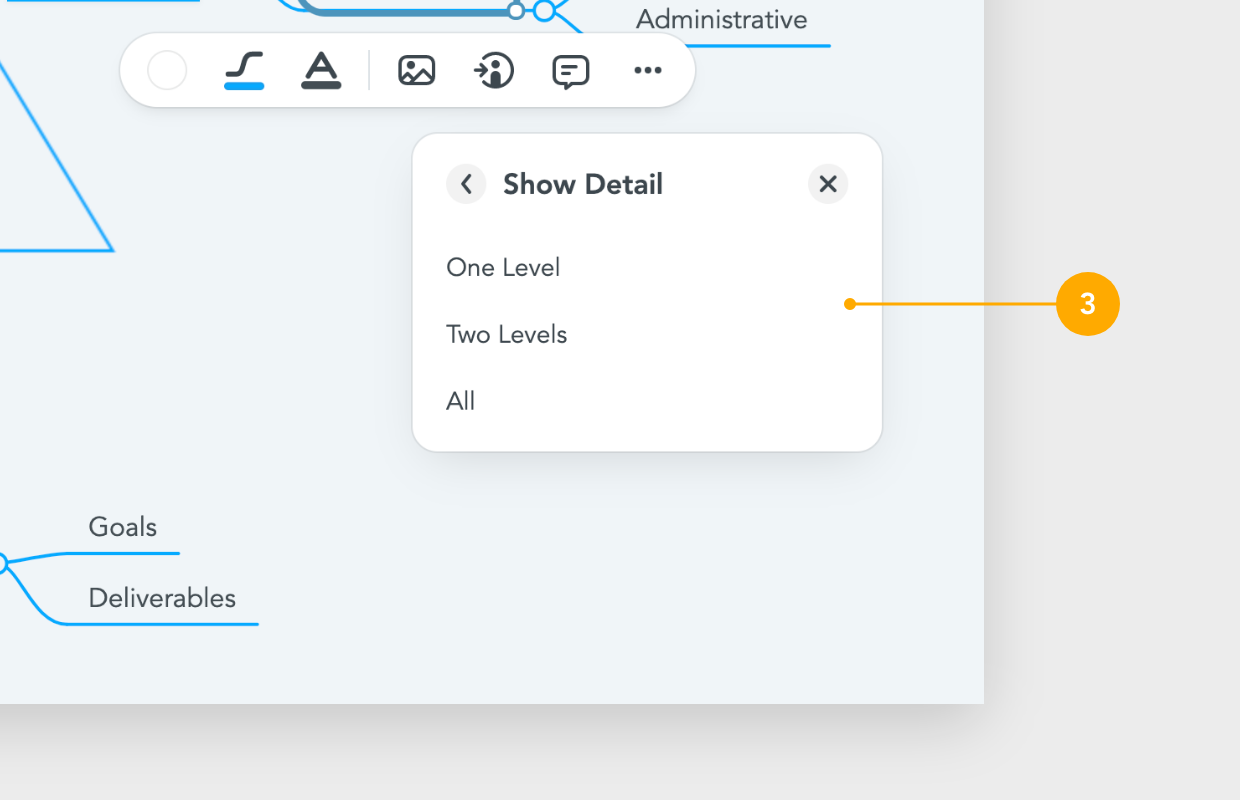1240x800 pixels.
Task: Choose Two Levels detail option
Action: click(506, 334)
